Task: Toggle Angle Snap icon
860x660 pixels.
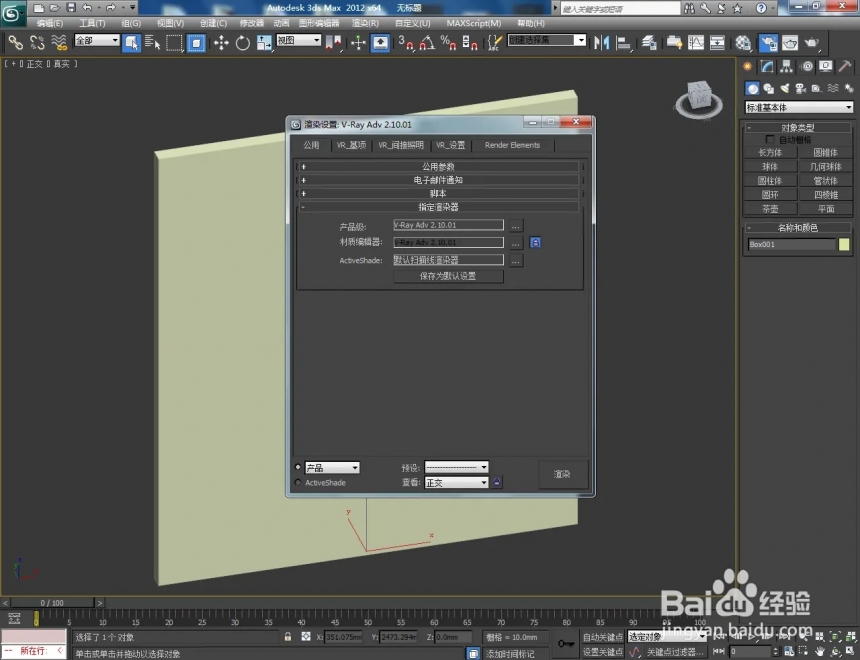Action: click(x=427, y=43)
